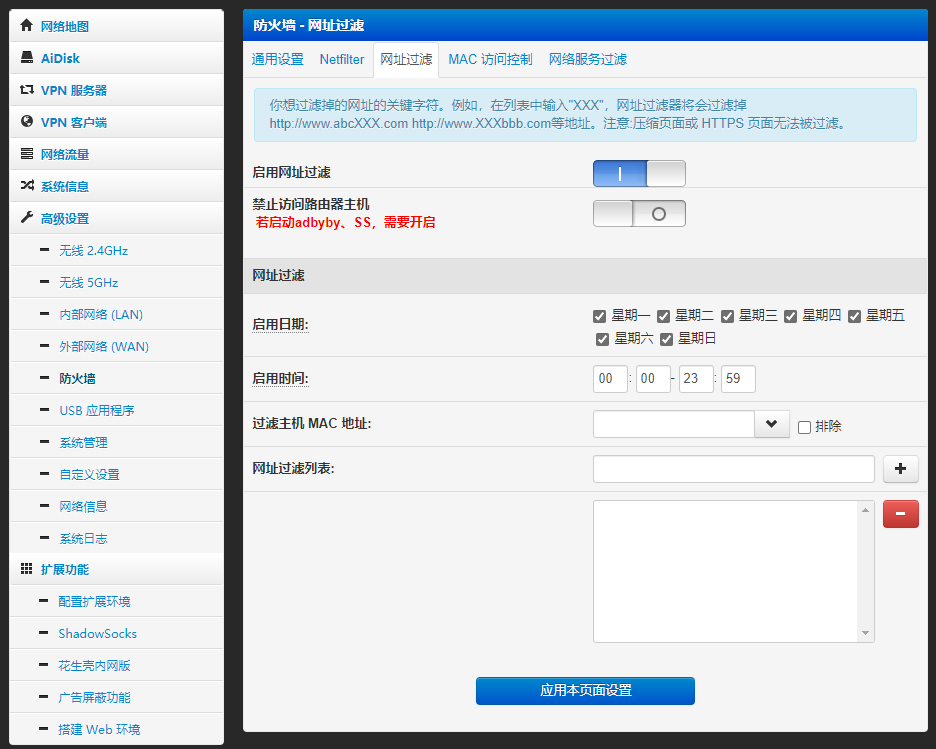
Task: Remove entry with the red minus button
Action: click(x=900, y=514)
